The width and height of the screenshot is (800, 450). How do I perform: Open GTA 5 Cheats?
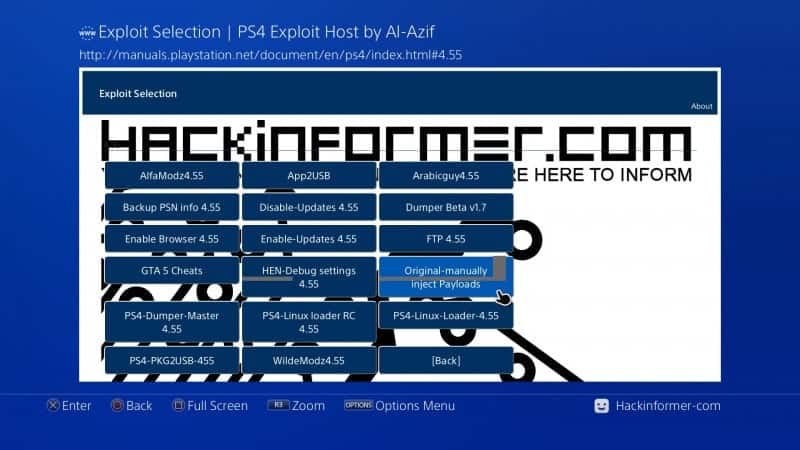(171, 270)
